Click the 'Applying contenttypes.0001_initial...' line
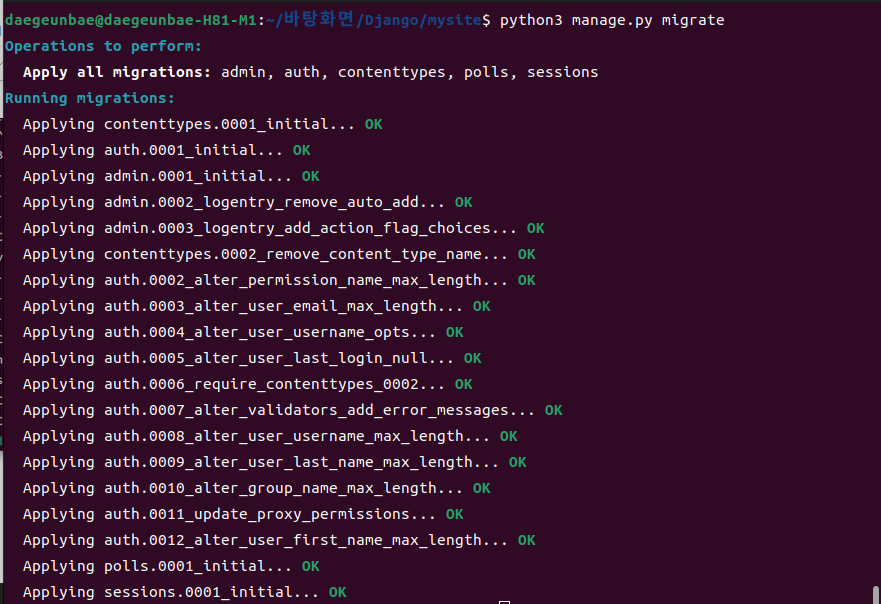 point(202,124)
